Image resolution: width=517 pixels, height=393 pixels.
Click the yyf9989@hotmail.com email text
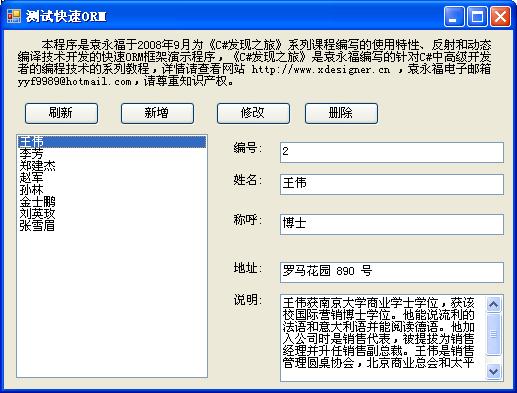[75, 82]
